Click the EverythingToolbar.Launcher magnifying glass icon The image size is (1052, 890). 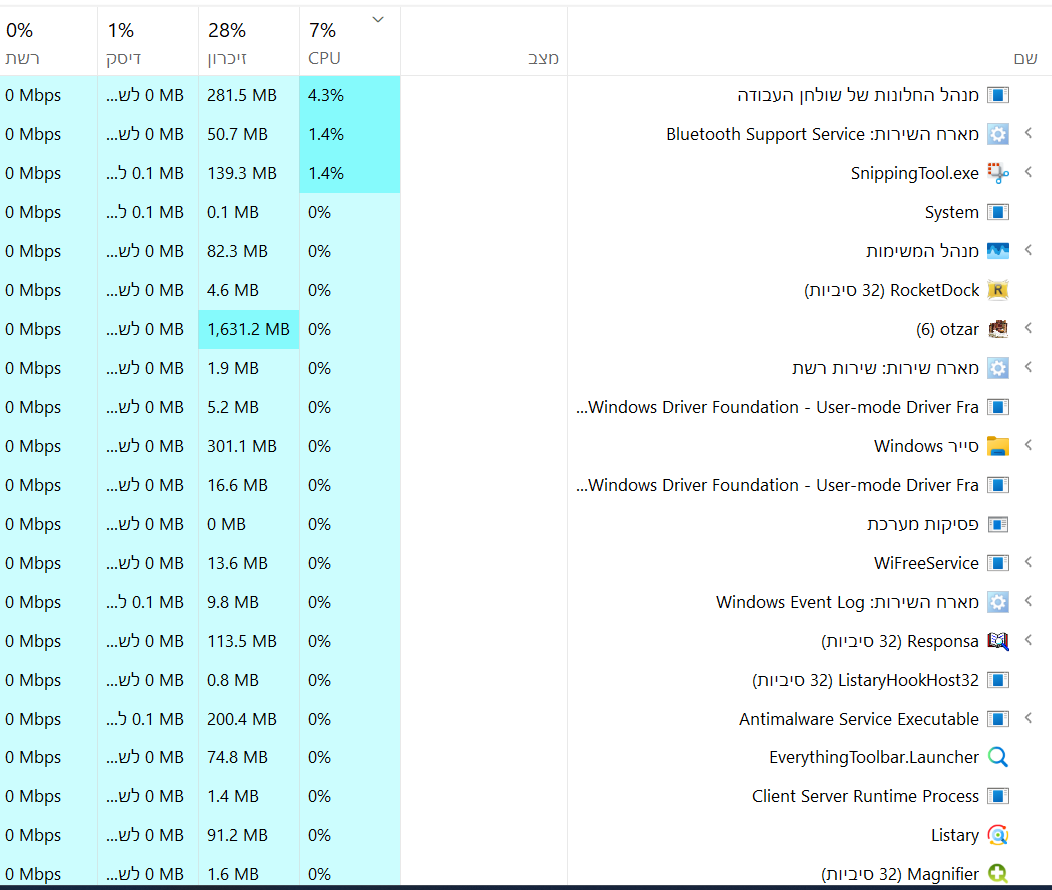(997, 757)
